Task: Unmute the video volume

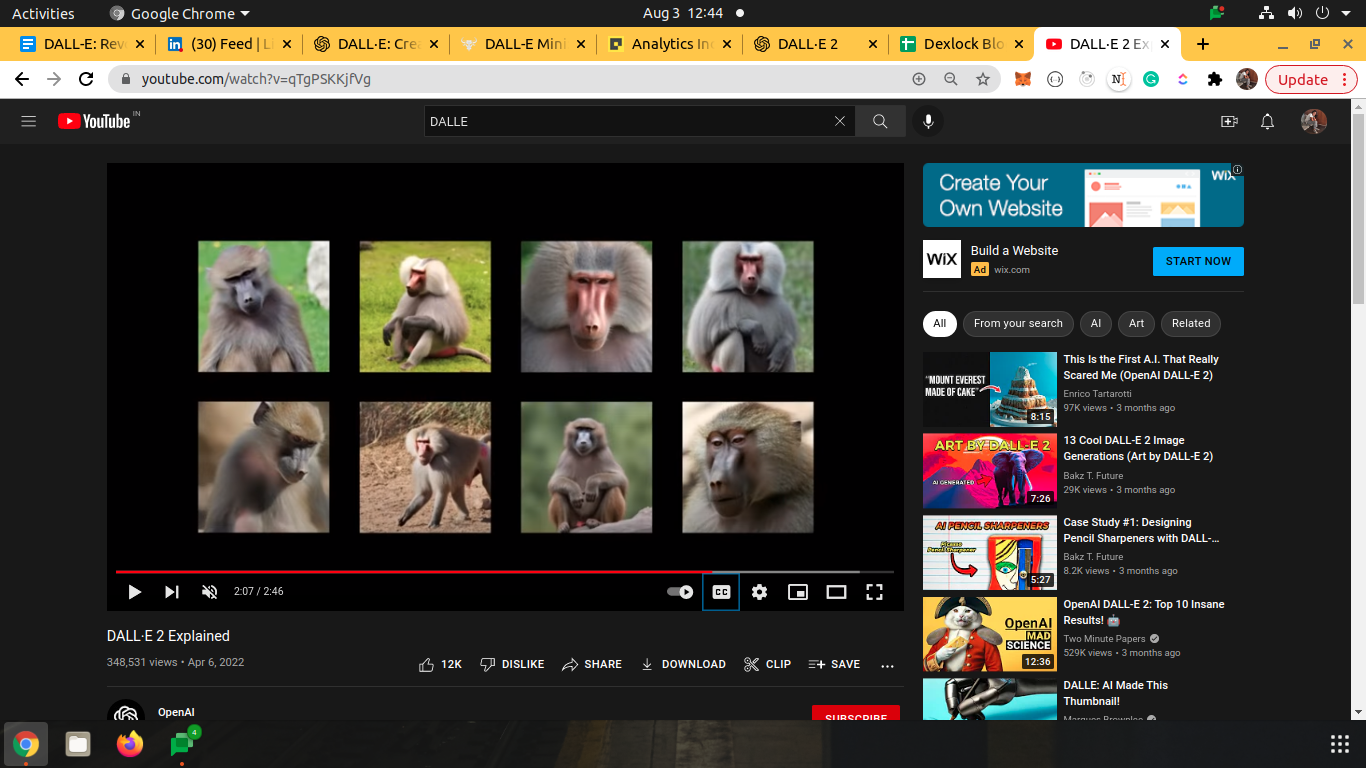Action: [209, 592]
